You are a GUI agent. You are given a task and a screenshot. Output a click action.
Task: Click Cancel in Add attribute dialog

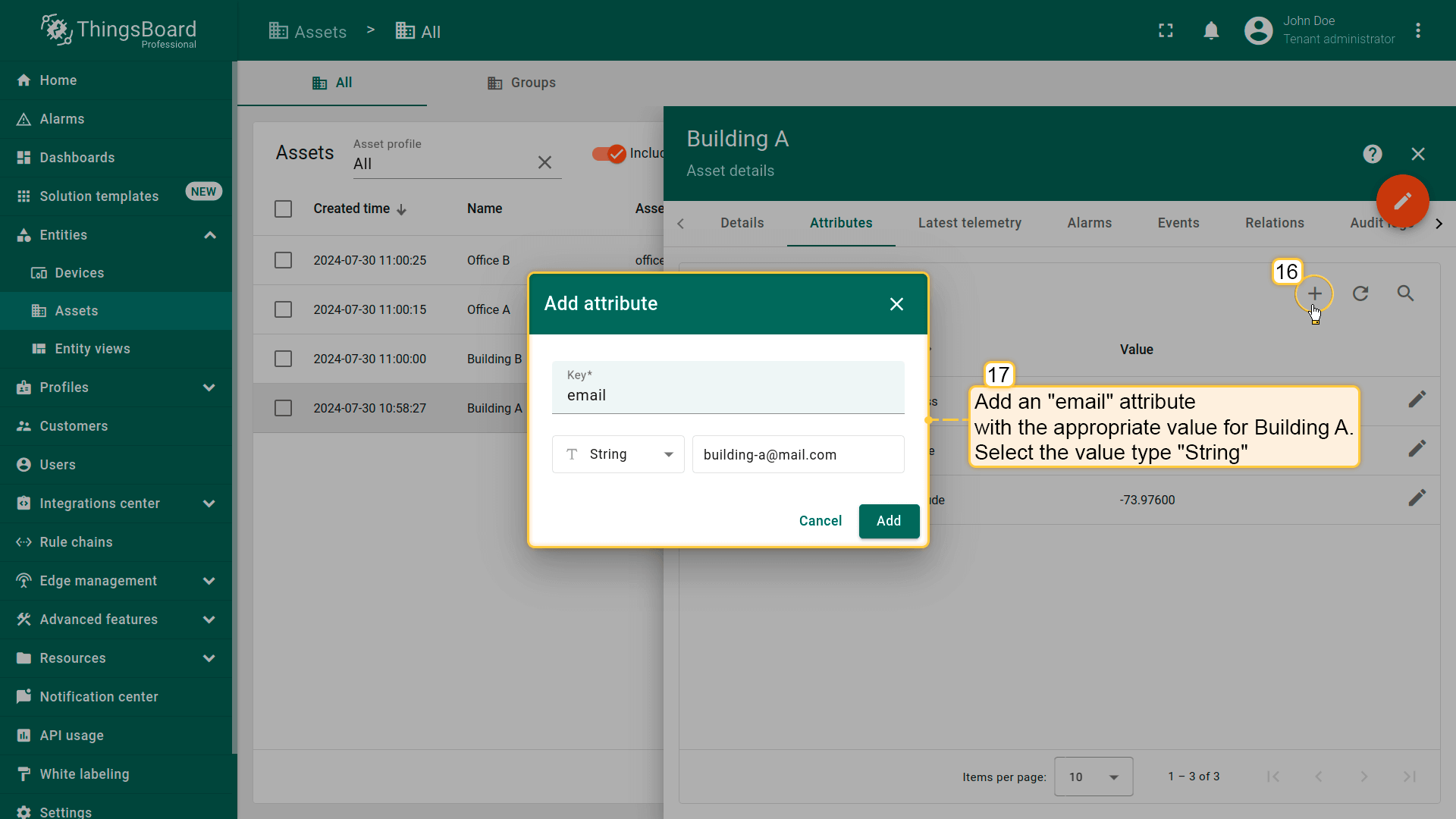820,521
